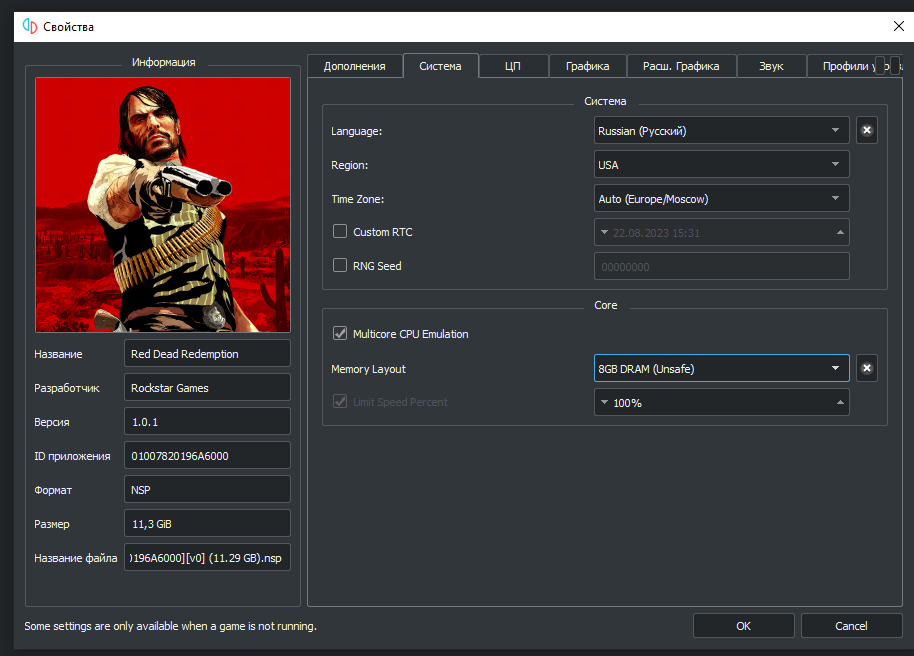Viewport: 914px width, 656px height.
Task: Click down arrow of Custom RTC date field
Action: (604, 232)
